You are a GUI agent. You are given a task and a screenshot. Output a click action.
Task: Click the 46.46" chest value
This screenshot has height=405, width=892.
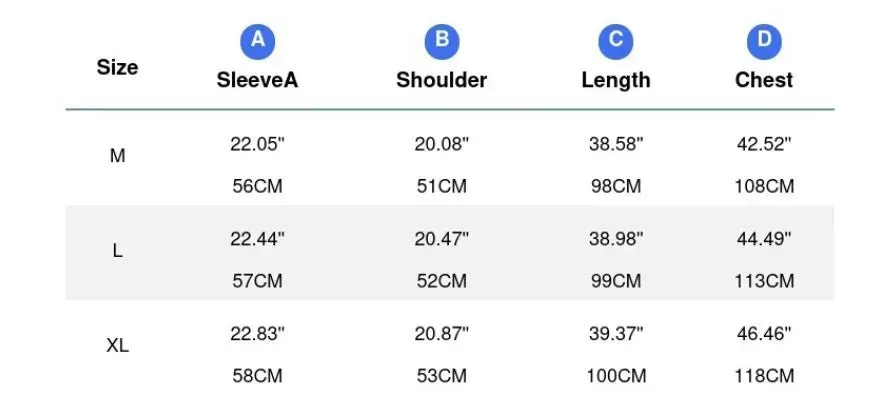click(x=764, y=334)
